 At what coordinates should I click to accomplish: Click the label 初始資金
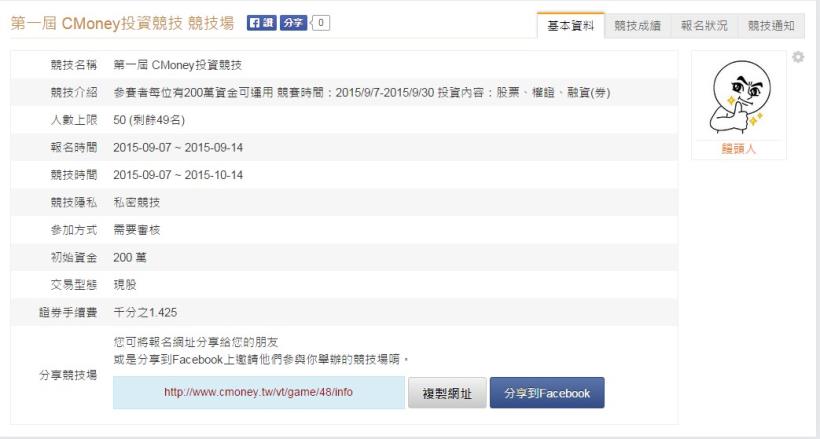coord(74,257)
